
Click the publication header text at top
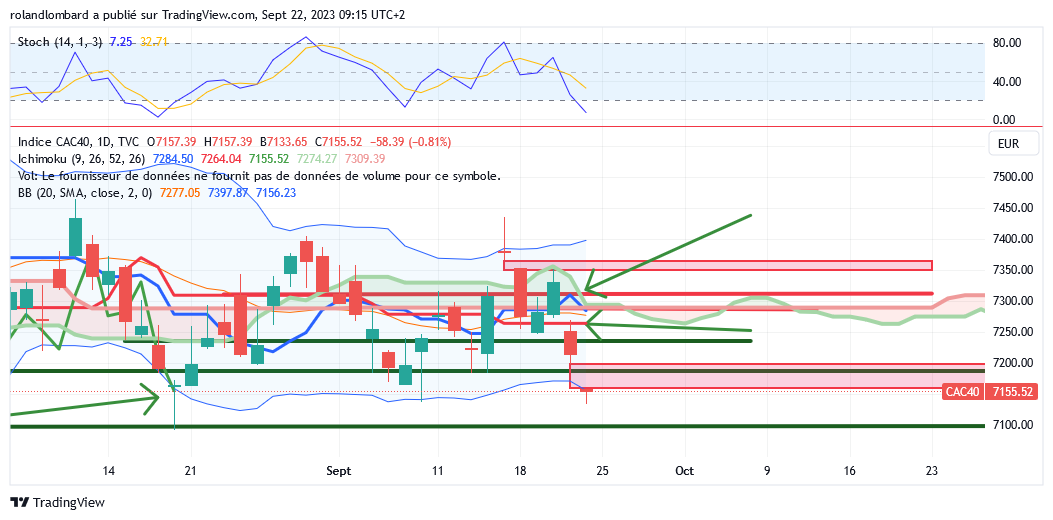coord(206,14)
